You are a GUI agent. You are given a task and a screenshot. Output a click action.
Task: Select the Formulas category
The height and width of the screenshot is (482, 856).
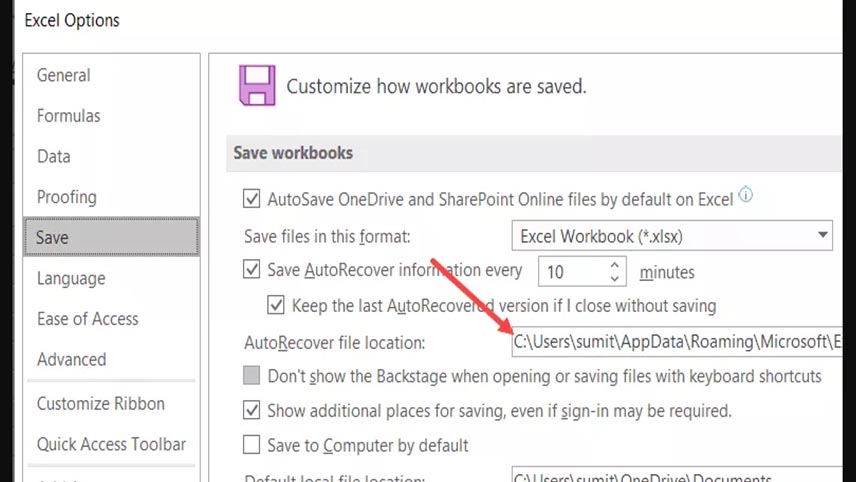[x=69, y=116]
